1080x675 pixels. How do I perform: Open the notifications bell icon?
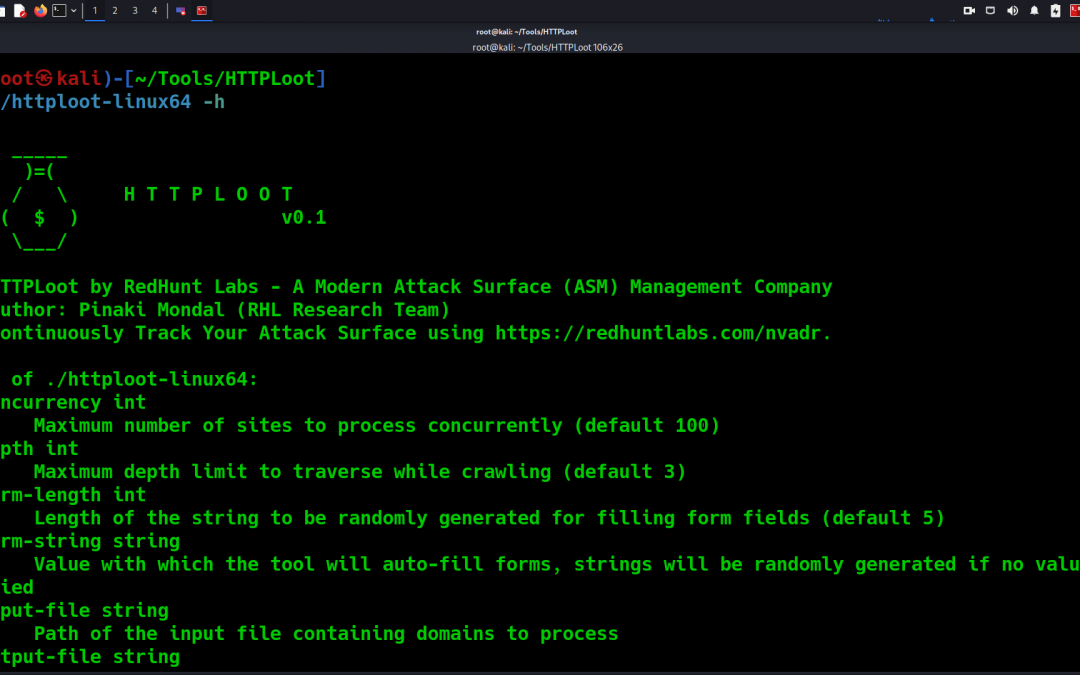(x=1034, y=10)
